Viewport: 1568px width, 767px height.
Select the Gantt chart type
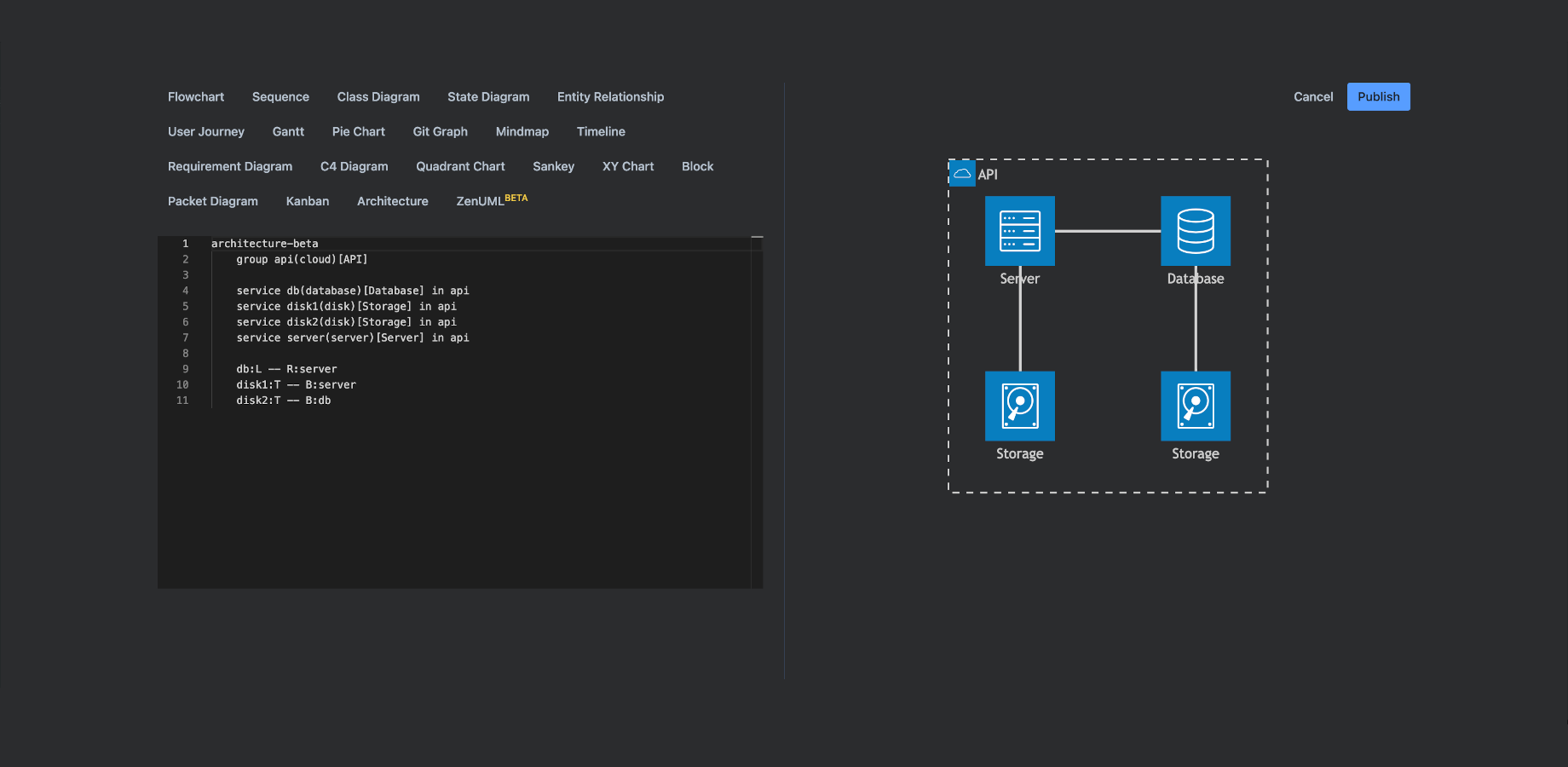[288, 132]
